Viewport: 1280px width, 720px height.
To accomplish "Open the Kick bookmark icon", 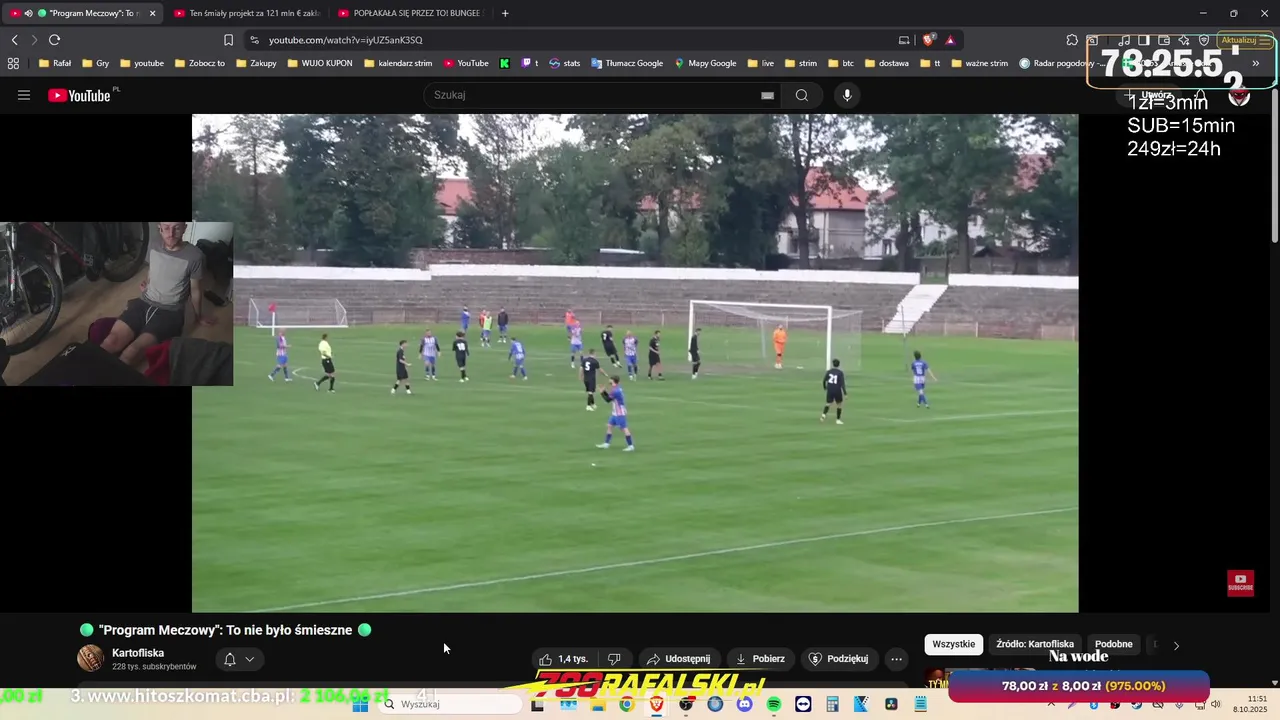I will click(504, 63).
